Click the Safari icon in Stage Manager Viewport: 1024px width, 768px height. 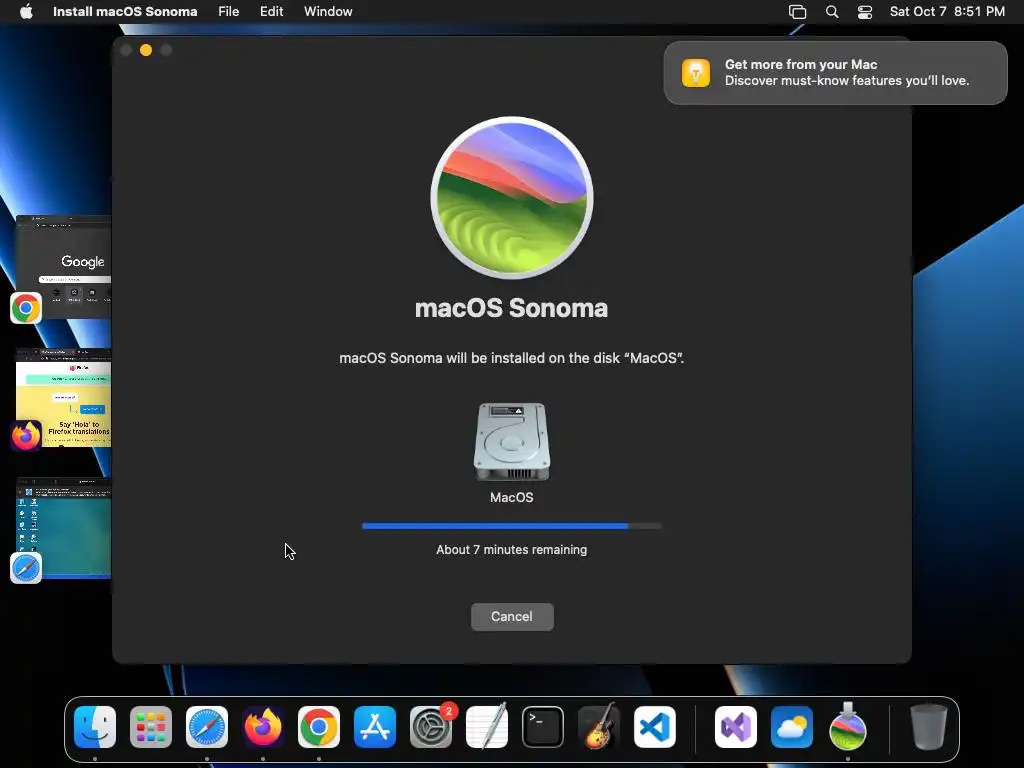(26, 568)
